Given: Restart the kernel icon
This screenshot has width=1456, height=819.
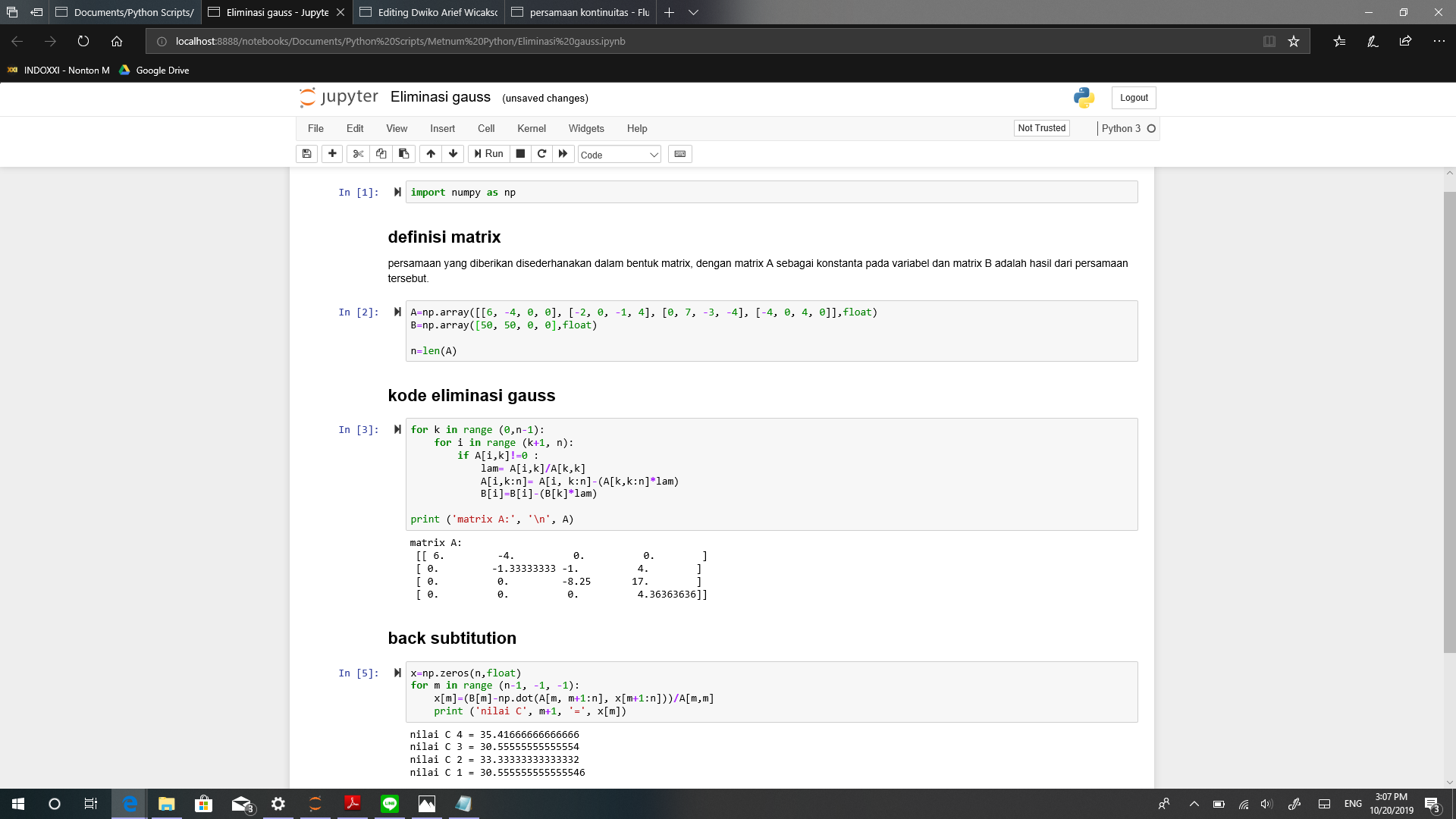Looking at the screenshot, I should click(x=541, y=154).
